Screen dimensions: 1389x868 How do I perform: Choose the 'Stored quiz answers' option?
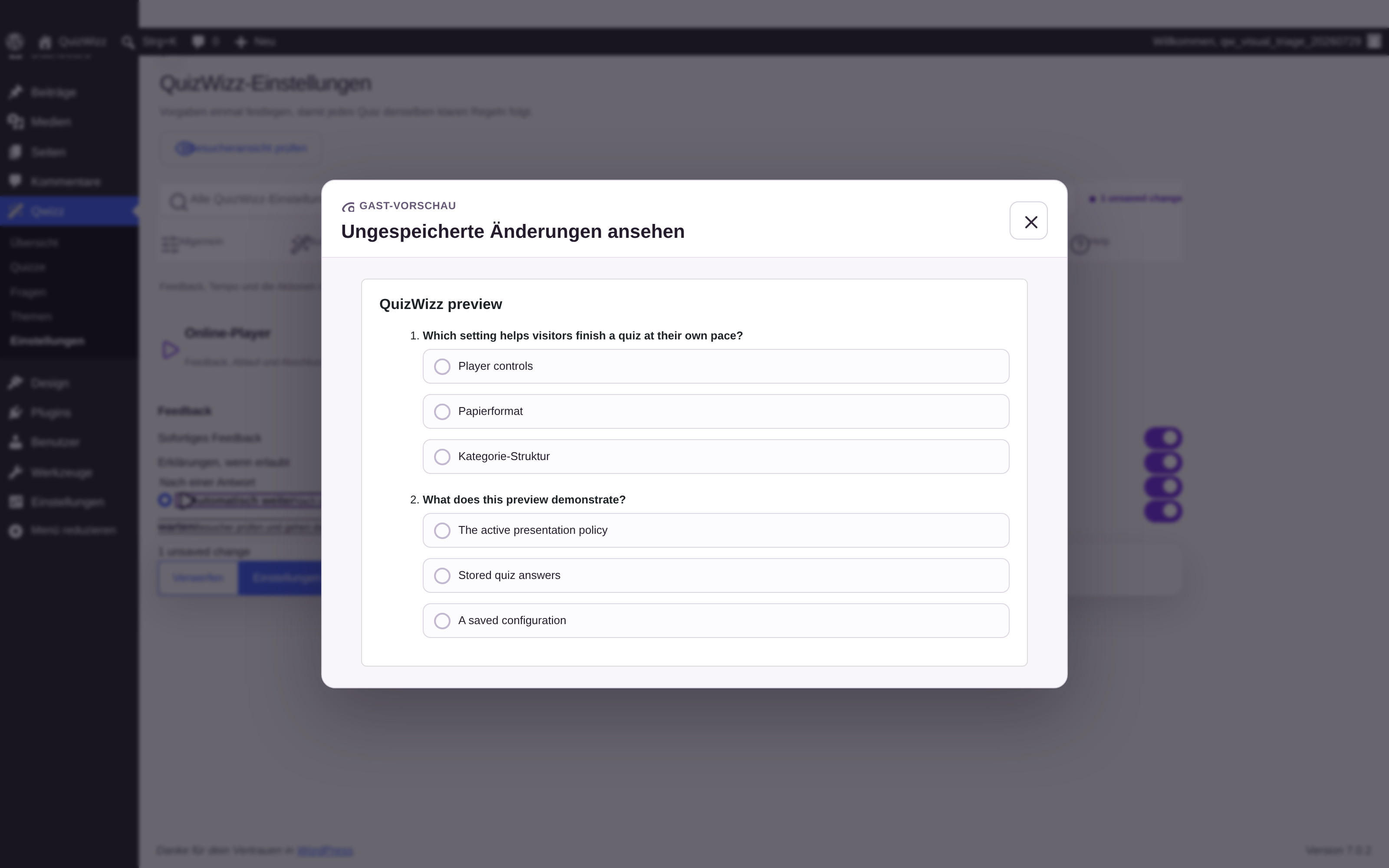[x=716, y=575]
